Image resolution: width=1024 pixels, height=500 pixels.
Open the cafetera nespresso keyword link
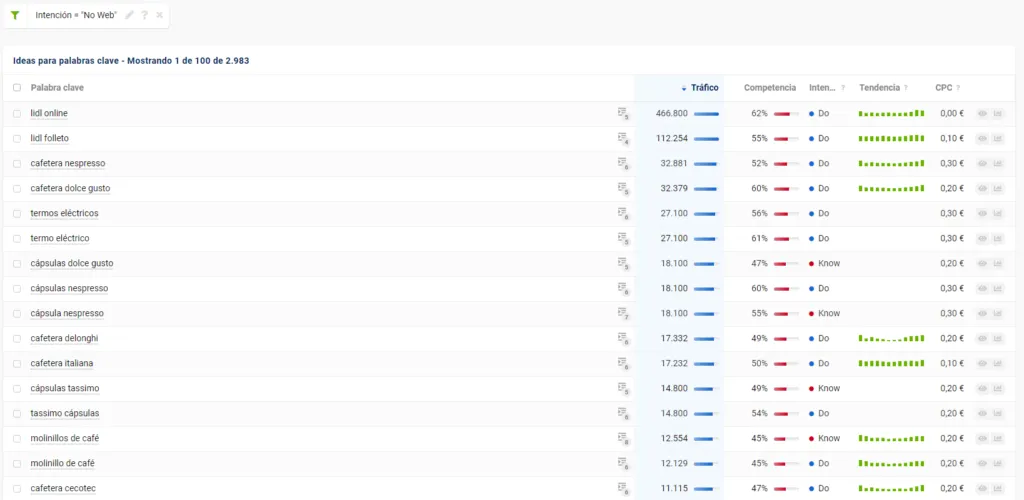[x=68, y=163]
